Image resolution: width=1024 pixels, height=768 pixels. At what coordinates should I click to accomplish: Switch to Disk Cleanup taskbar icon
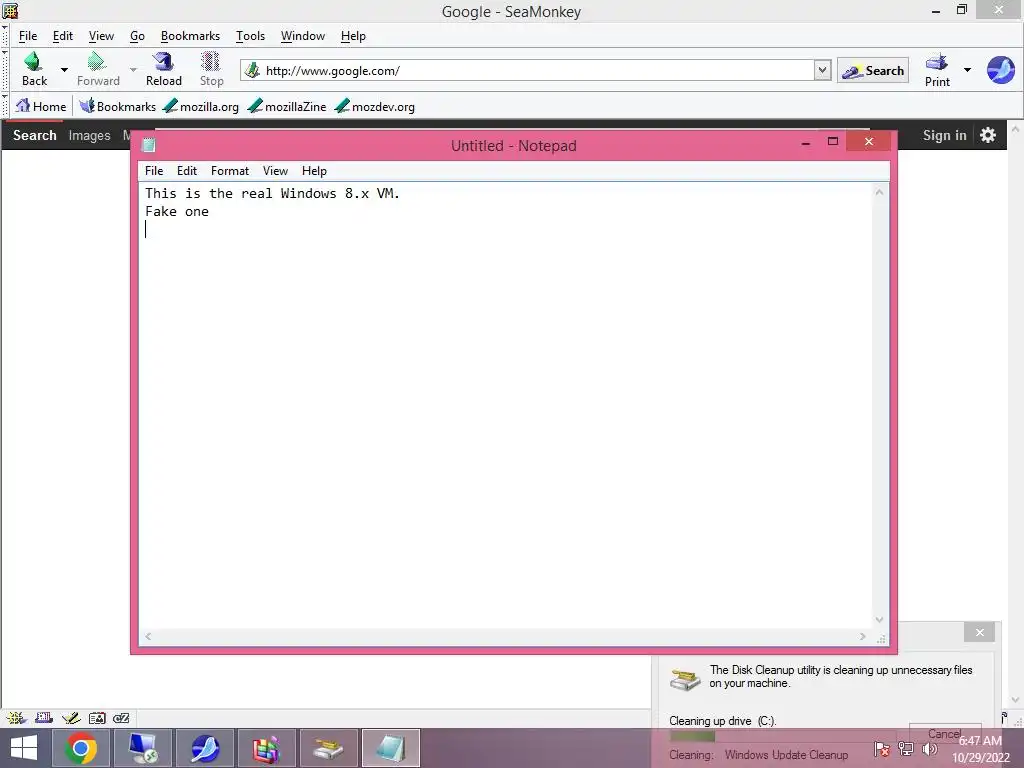(329, 748)
